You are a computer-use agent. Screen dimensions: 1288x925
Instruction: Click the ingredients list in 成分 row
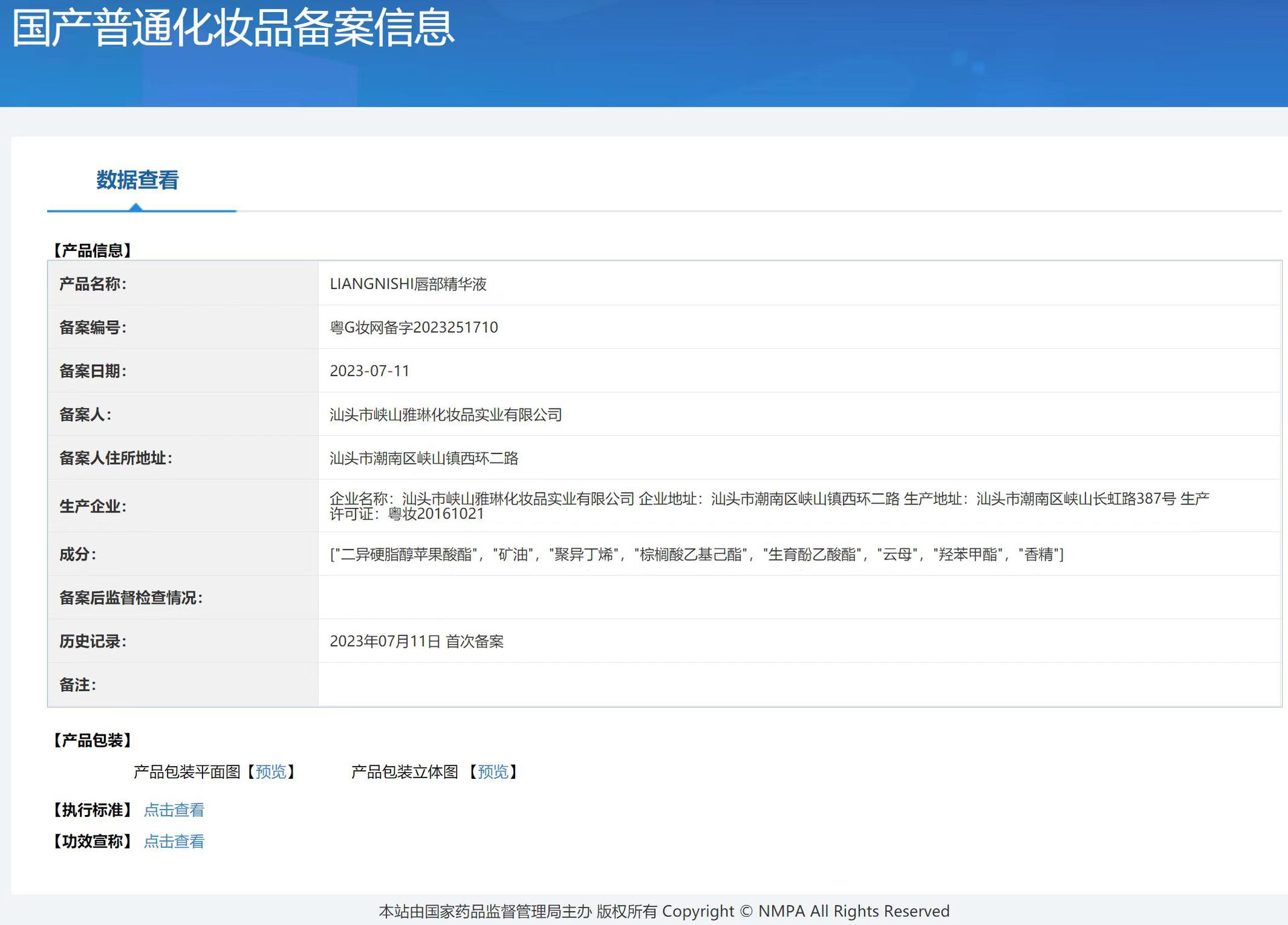[696, 555]
